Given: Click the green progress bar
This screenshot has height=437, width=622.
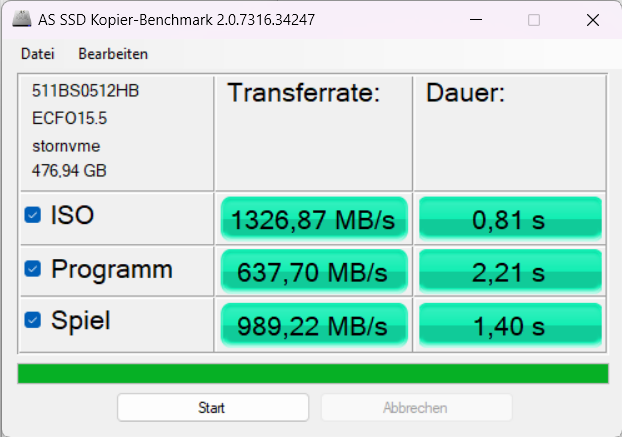Looking at the screenshot, I should (x=312, y=374).
